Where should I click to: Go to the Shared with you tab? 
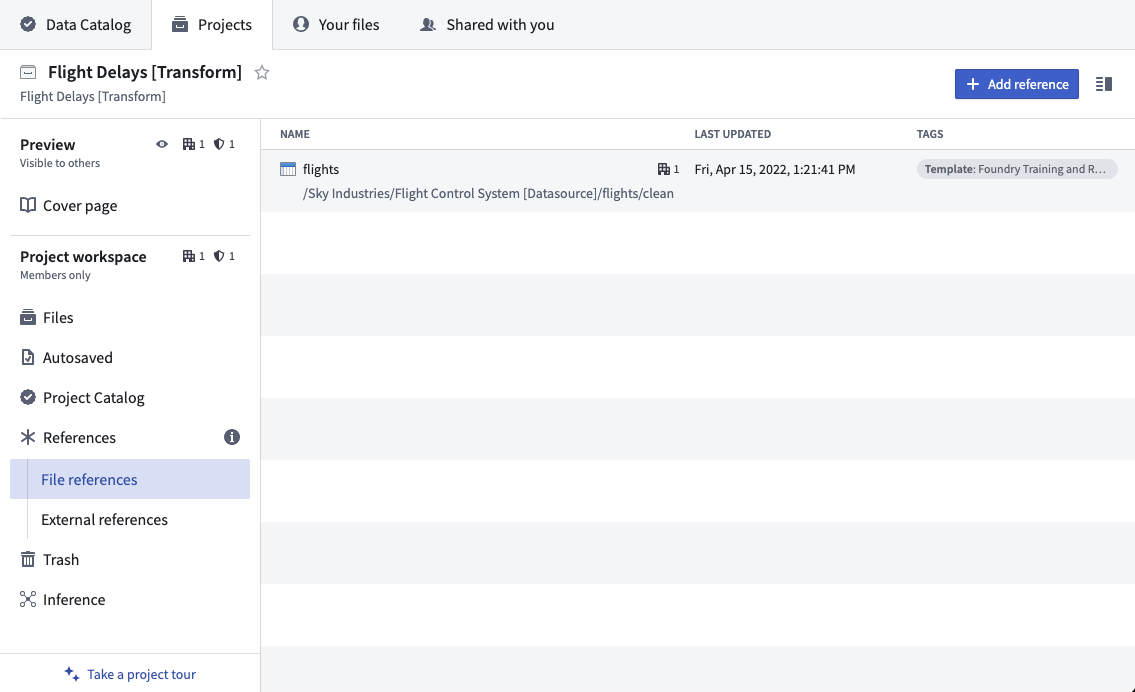pos(487,25)
